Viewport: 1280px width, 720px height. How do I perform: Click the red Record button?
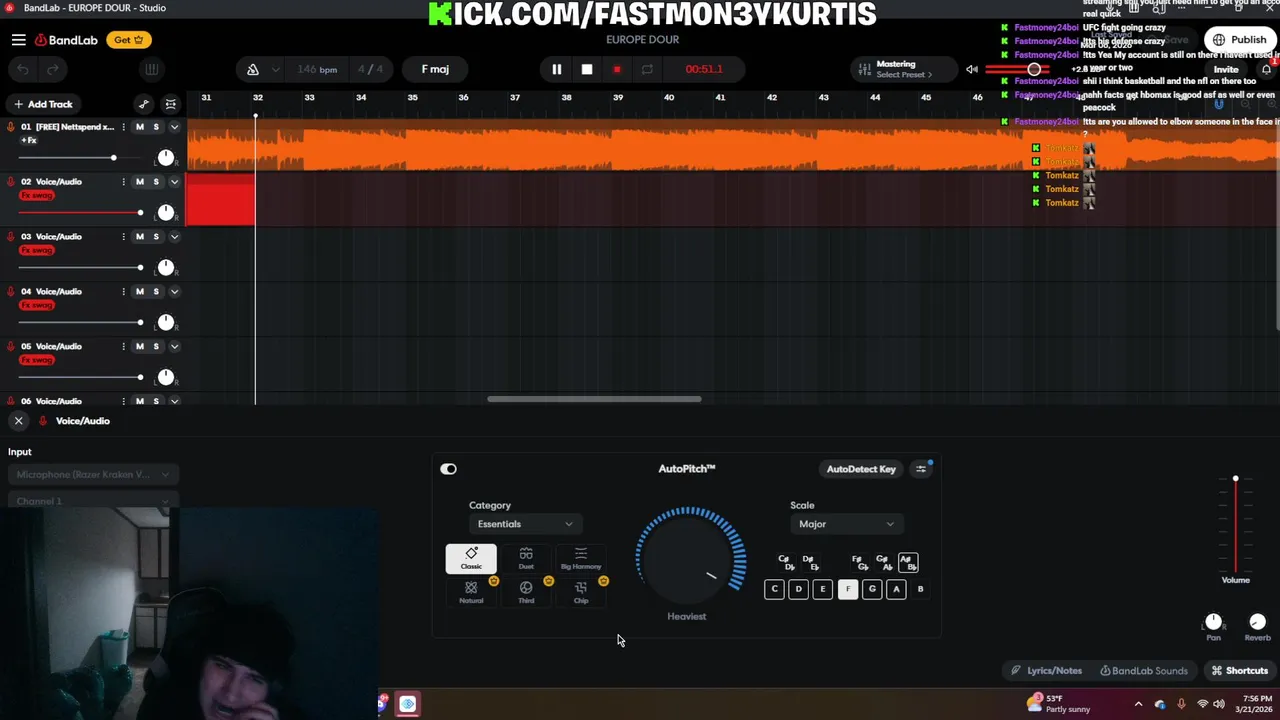[617, 69]
